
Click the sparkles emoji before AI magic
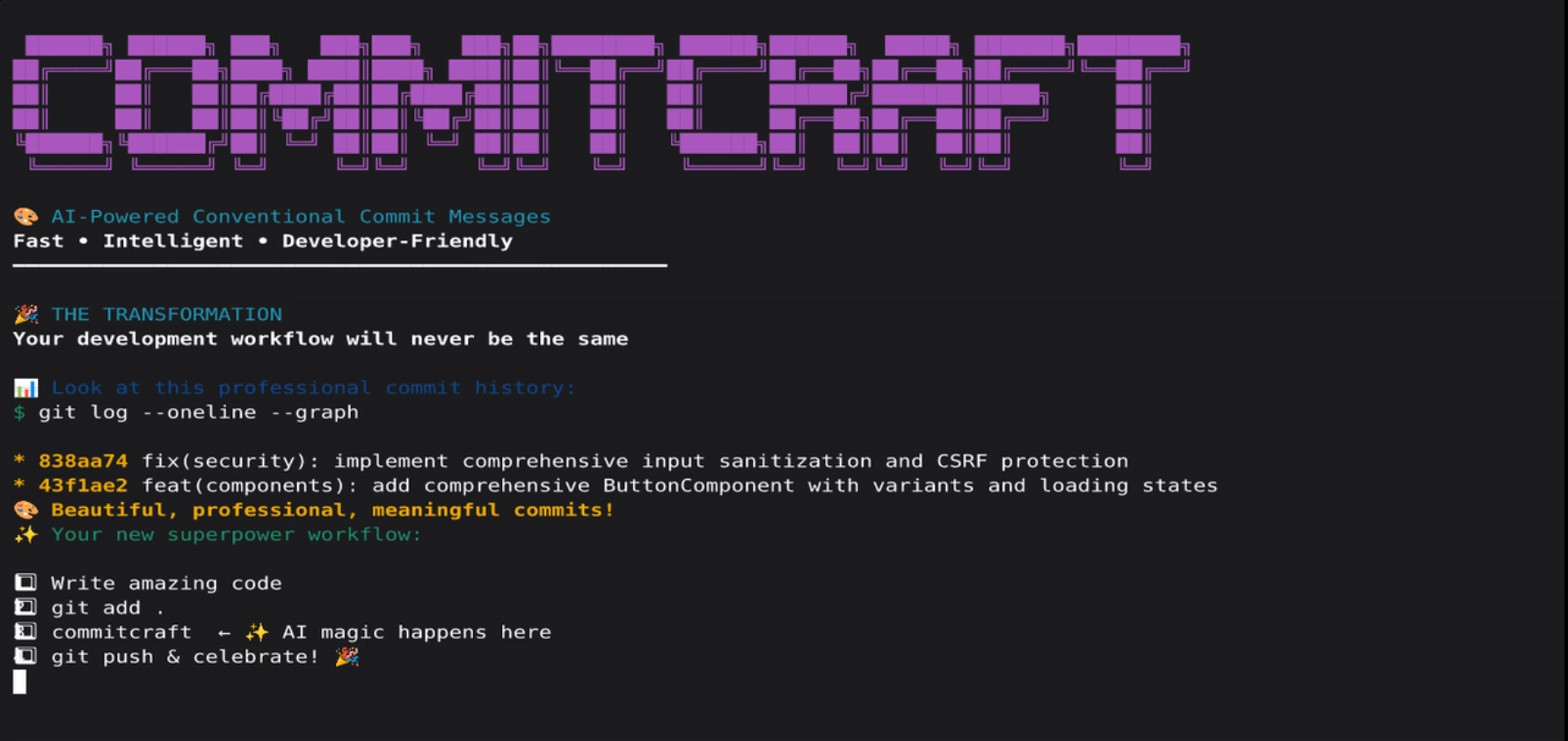coord(257,632)
